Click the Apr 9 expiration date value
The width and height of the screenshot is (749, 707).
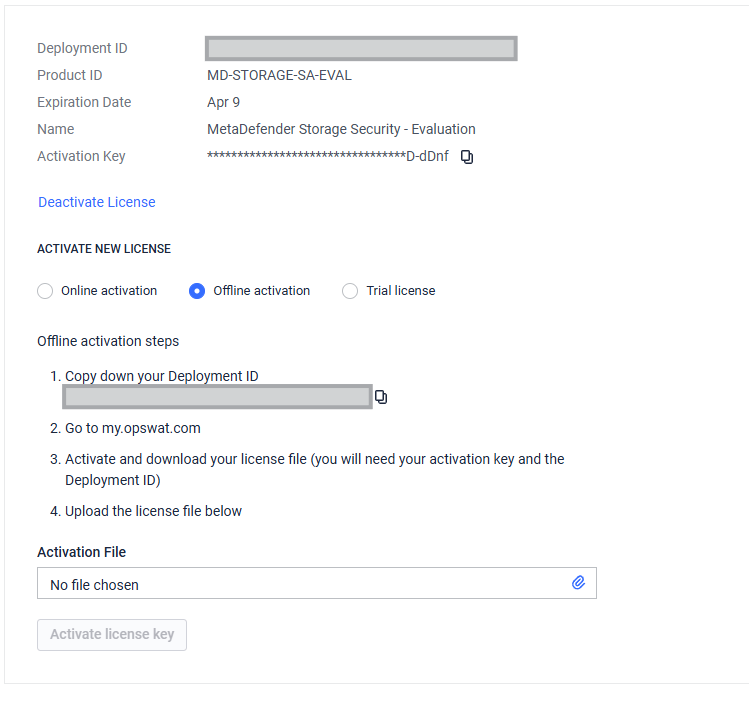223,102
